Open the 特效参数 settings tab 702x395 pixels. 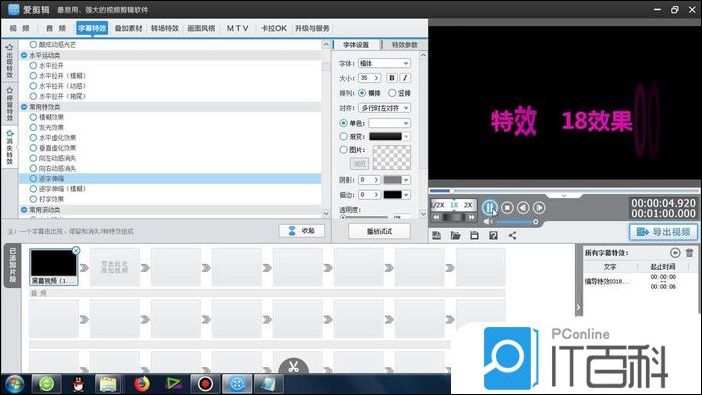pos(404,45)
